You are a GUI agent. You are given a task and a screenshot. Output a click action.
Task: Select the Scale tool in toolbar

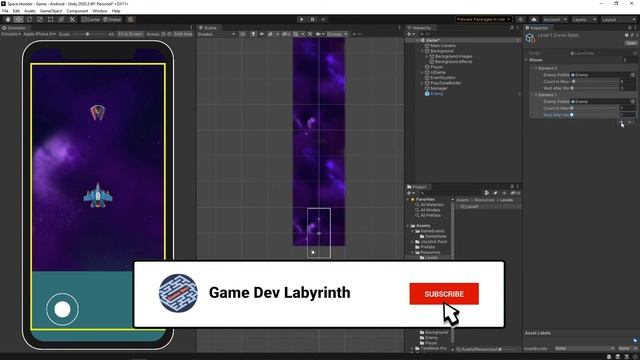[40, 20]
